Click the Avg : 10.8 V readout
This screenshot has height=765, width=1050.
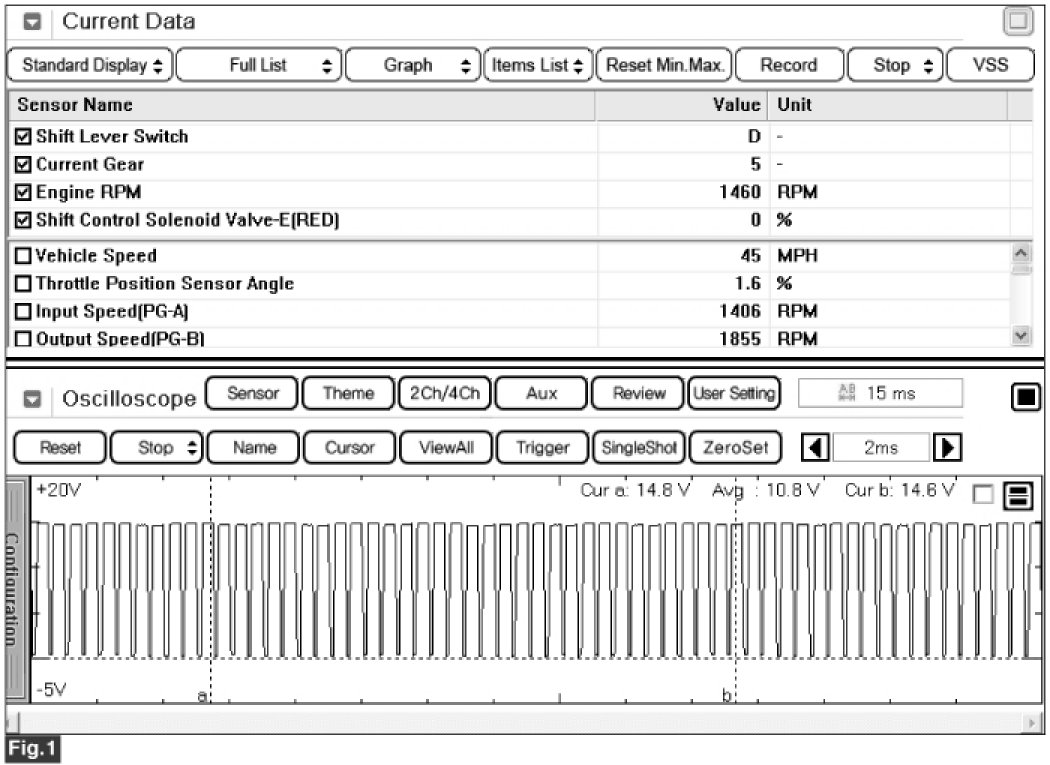coord(765,490)
